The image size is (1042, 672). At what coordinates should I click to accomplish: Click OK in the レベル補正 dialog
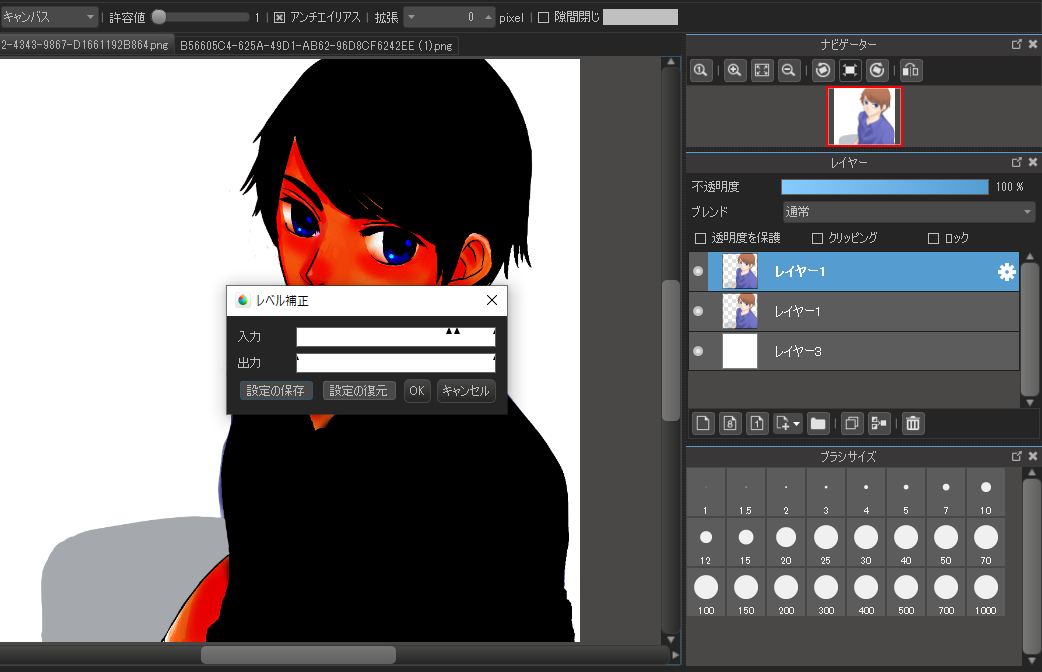click(x=417, y=391)
